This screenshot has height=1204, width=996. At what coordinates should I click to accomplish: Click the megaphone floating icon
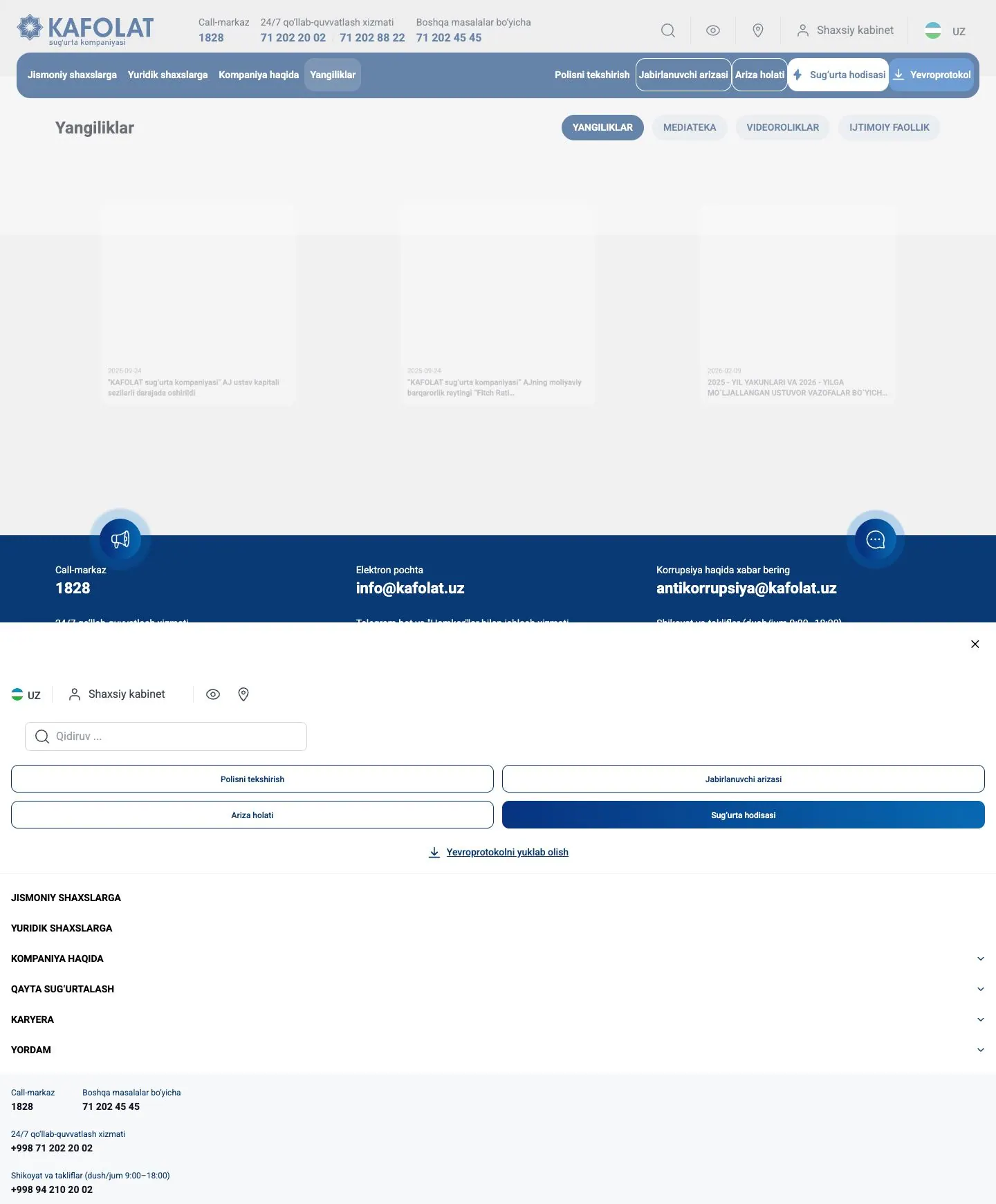click(x=120, y=539)
